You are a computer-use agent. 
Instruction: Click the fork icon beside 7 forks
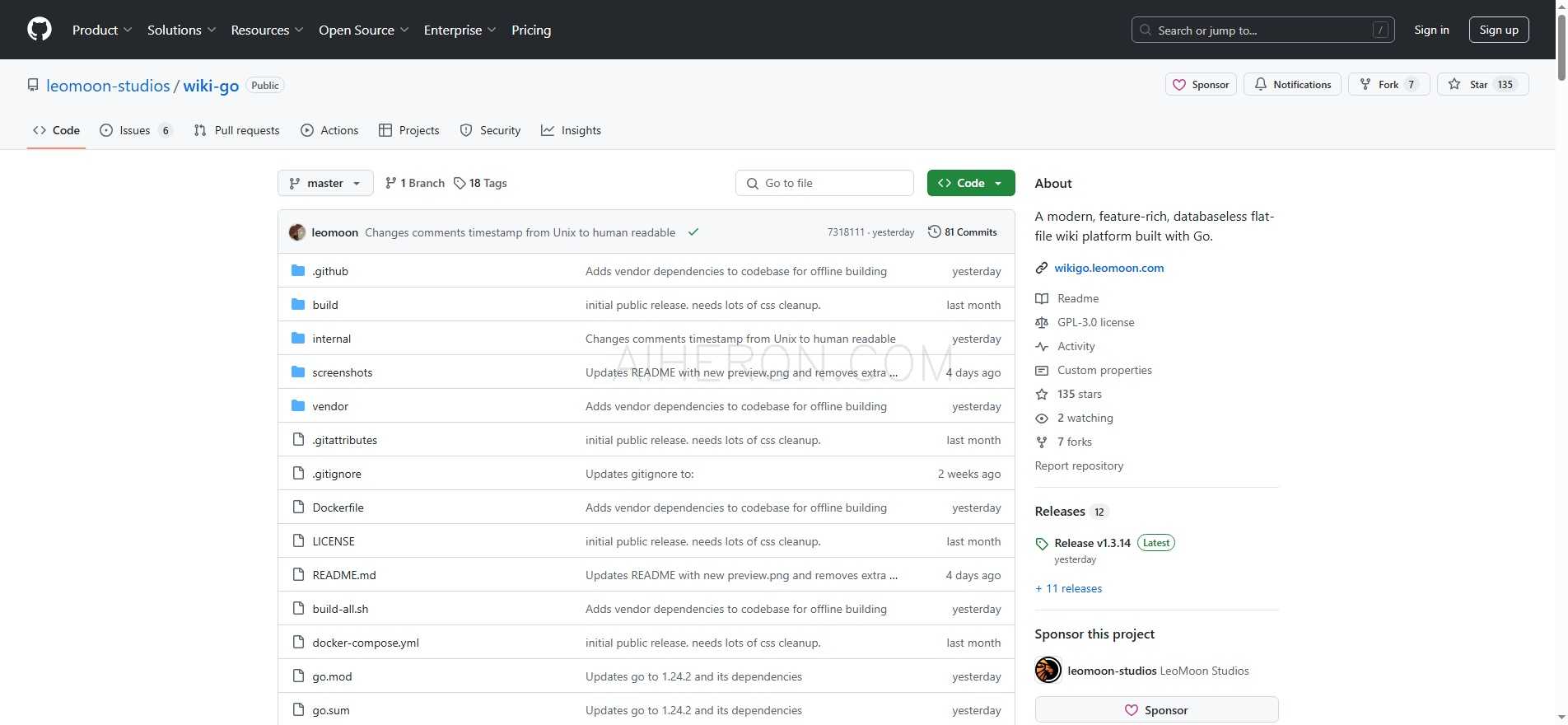click(x=1042, y=442)
